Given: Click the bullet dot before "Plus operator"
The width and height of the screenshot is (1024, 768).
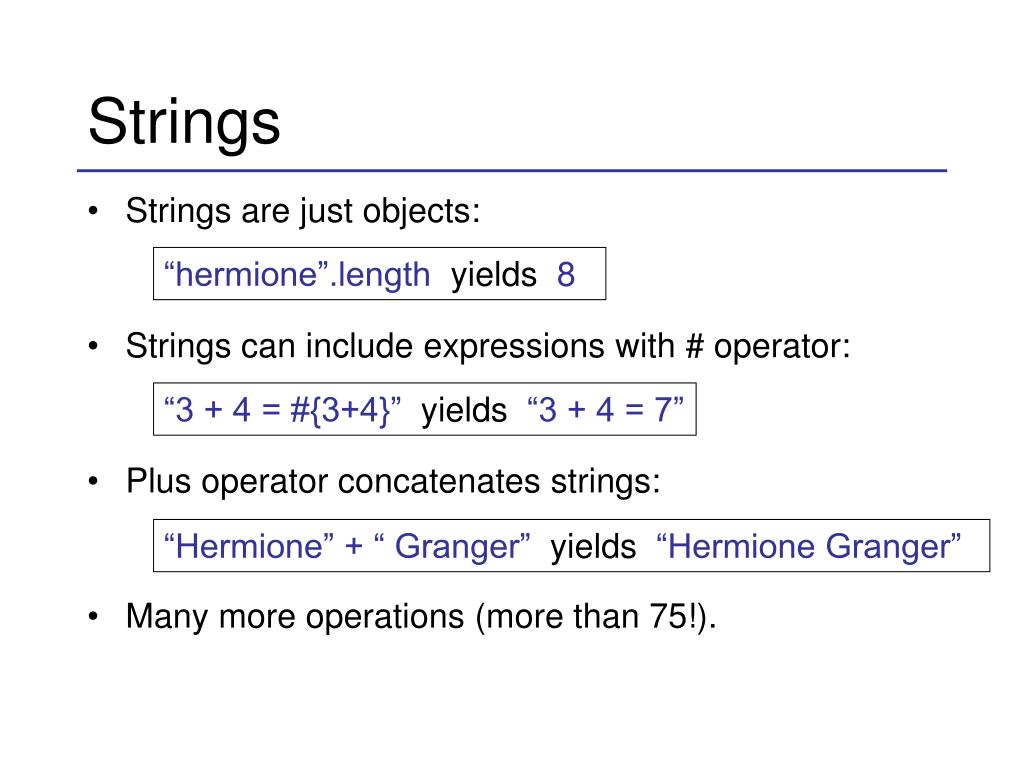Looking at the screenshot, I should coord(93,481).
